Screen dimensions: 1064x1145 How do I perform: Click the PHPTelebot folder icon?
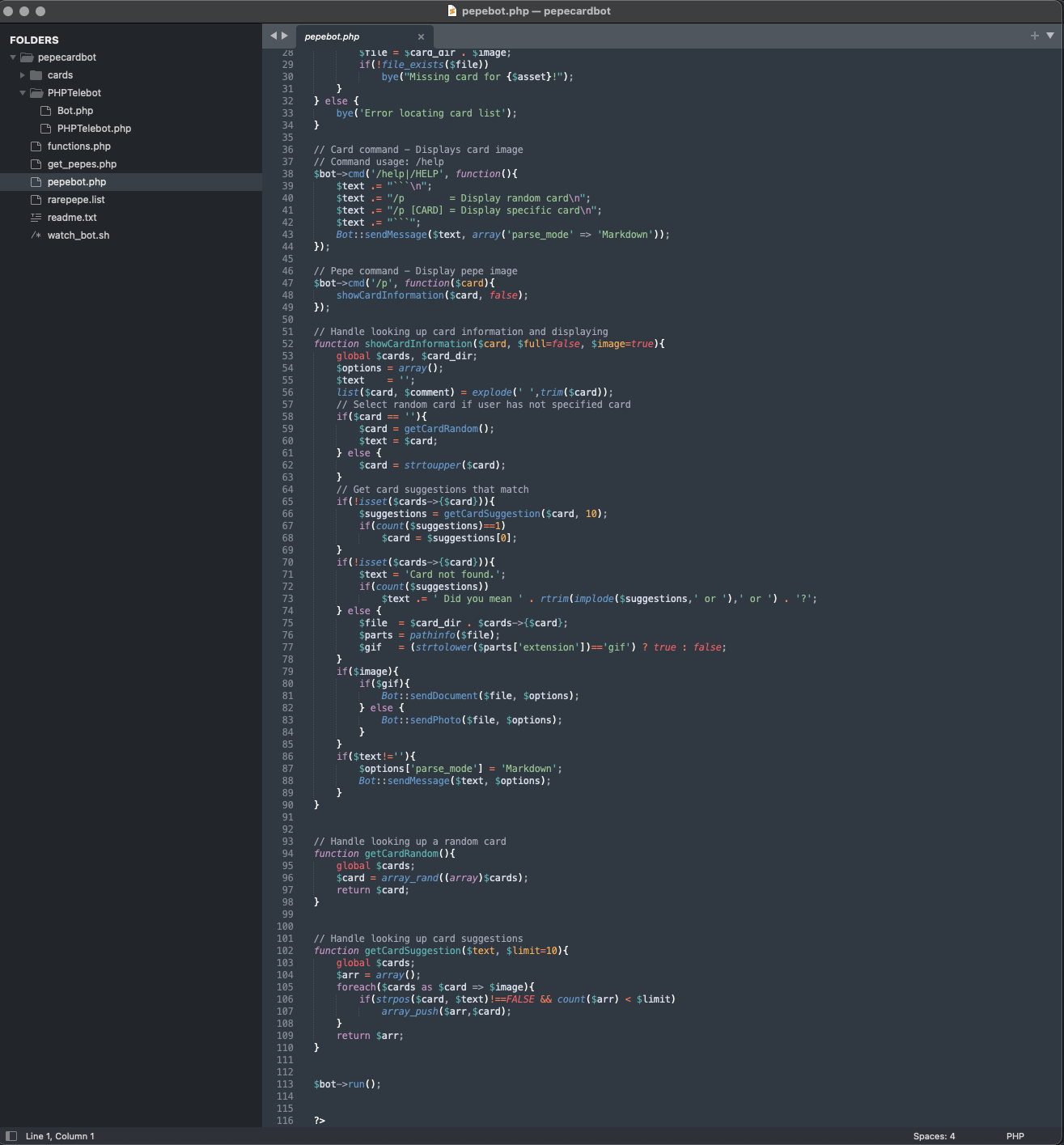36,93
